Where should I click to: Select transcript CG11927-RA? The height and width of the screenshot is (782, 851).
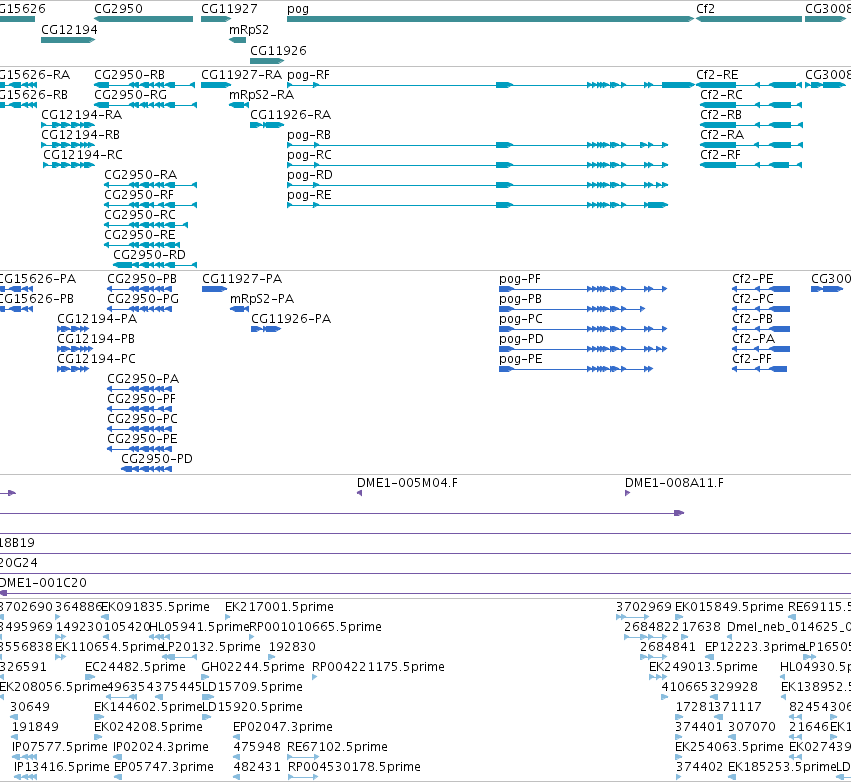pyautogui.click(x=216, y=85)
